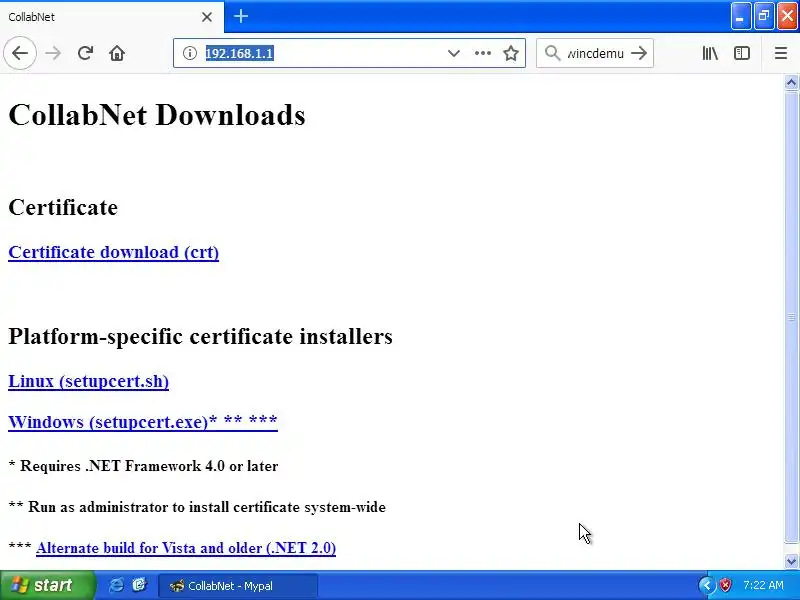Close the CollabNet tab

(x=207, y=17)
